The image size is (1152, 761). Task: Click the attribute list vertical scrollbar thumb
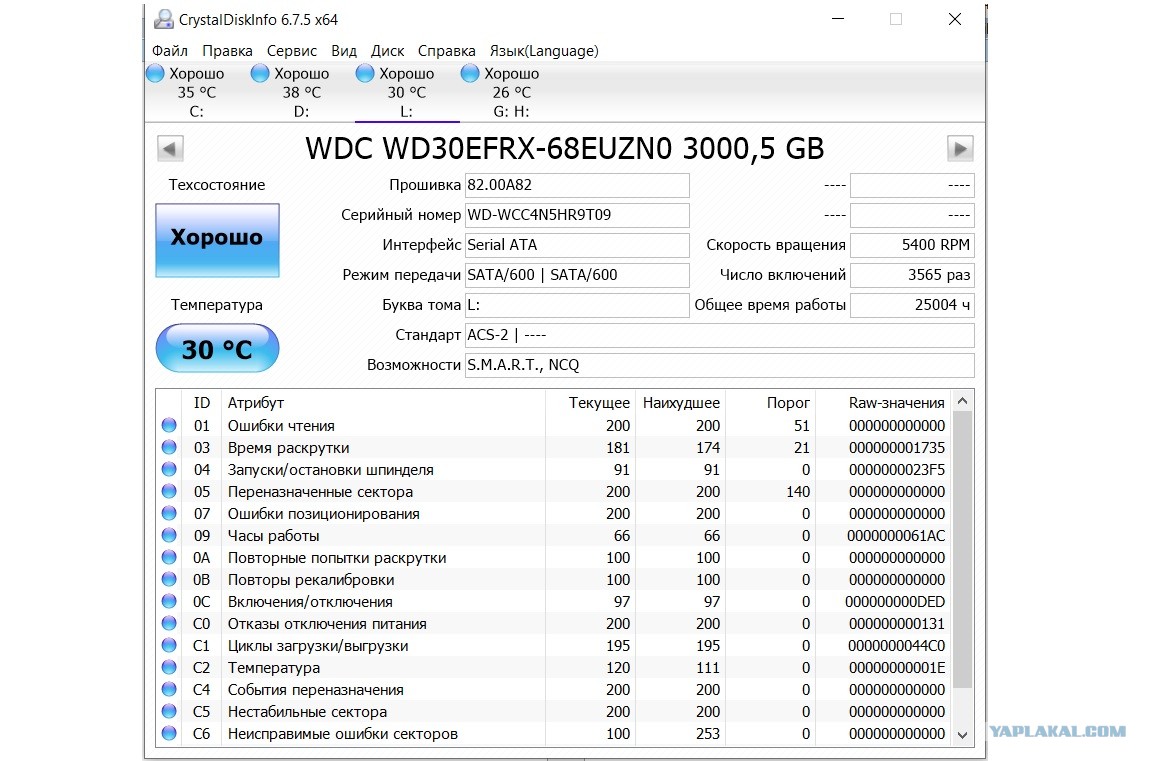[x=962, y=549]
